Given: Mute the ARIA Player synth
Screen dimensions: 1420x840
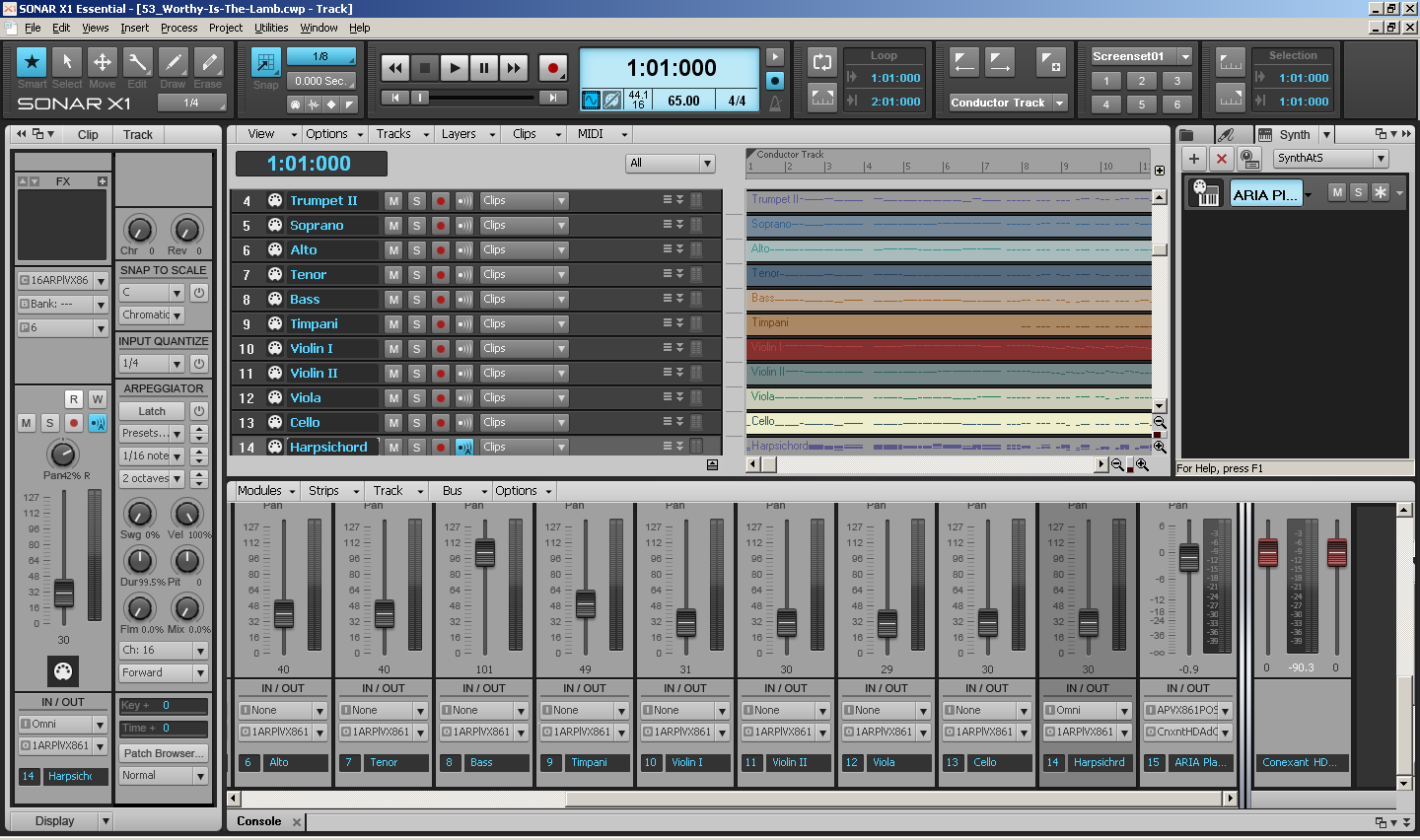Looking at the screenshot, I should click(x=1336, y=192).
